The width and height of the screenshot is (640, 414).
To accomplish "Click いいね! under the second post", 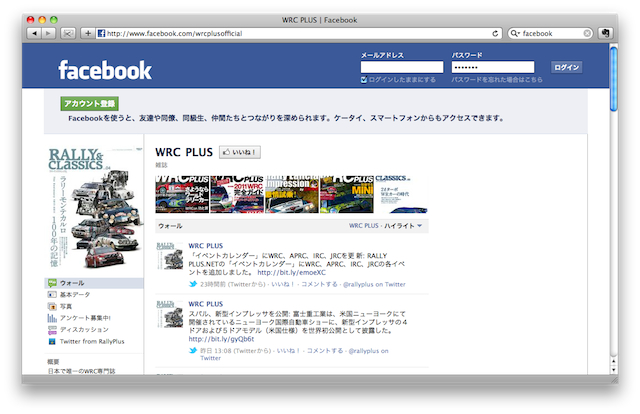I will (288, 351).
